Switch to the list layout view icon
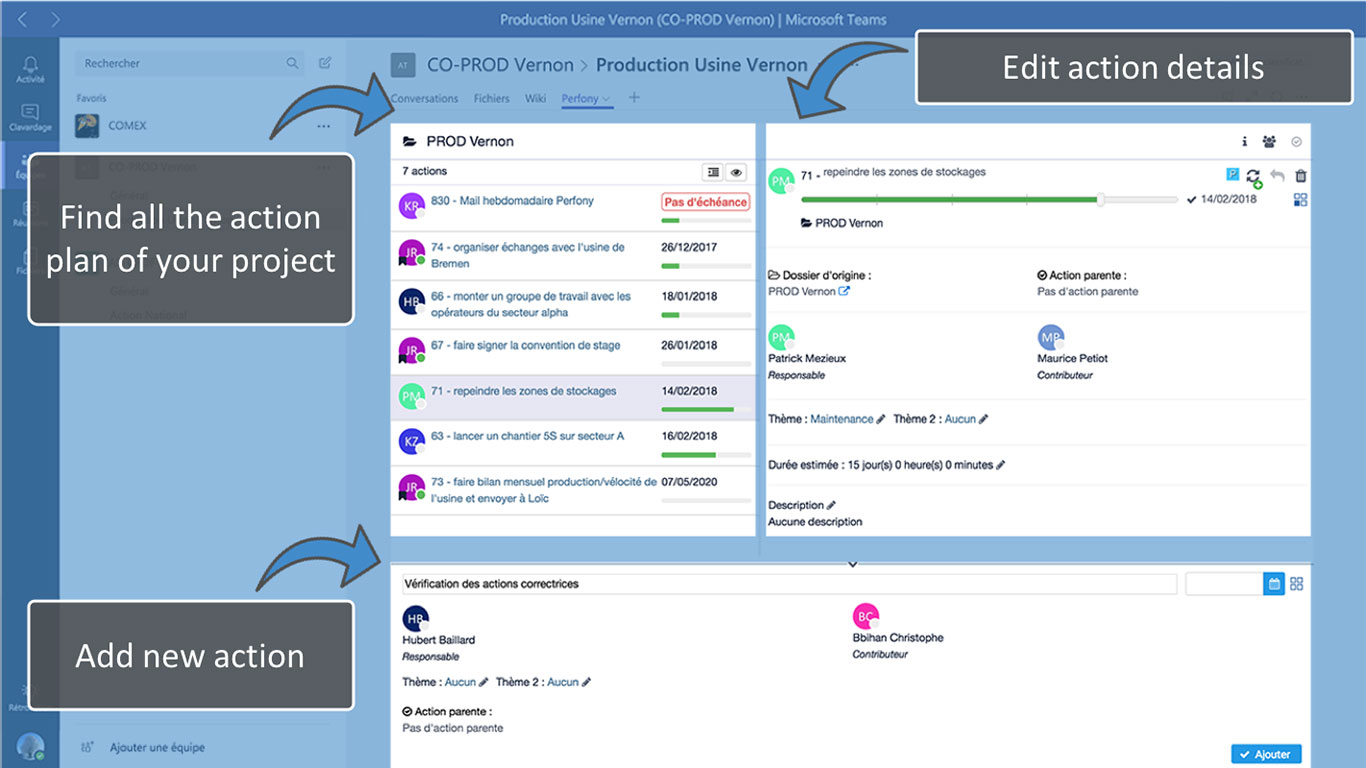The width and height of the screenshot is (1366, 768). (713, 172)
